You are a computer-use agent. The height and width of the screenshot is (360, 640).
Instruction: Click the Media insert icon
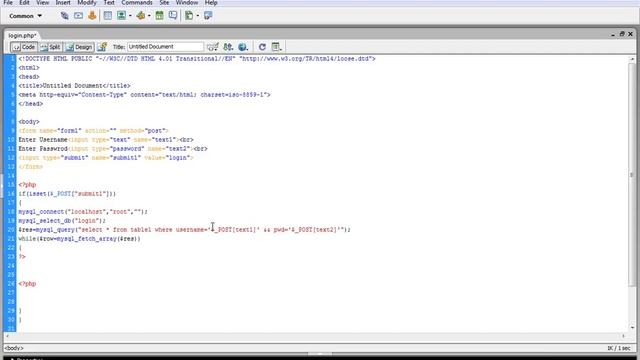click(141, 16)
